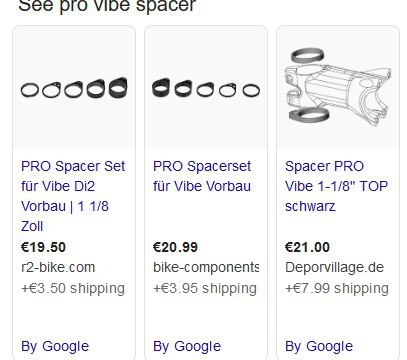Open the PRO Spacerset für Vibe Vorbau image
407x360 pixels.
pos(206,87)
